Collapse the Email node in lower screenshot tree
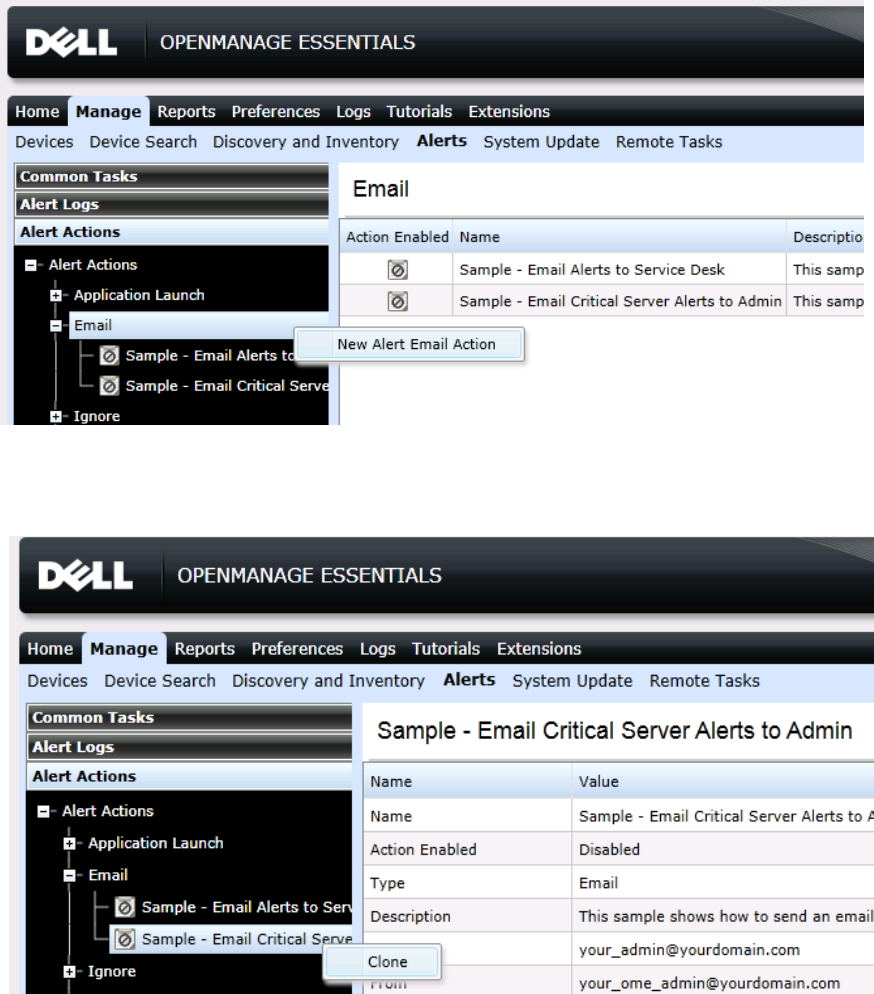Image resolution: width=874 pixels, height=994 pixels. click(x=70, y=875)
